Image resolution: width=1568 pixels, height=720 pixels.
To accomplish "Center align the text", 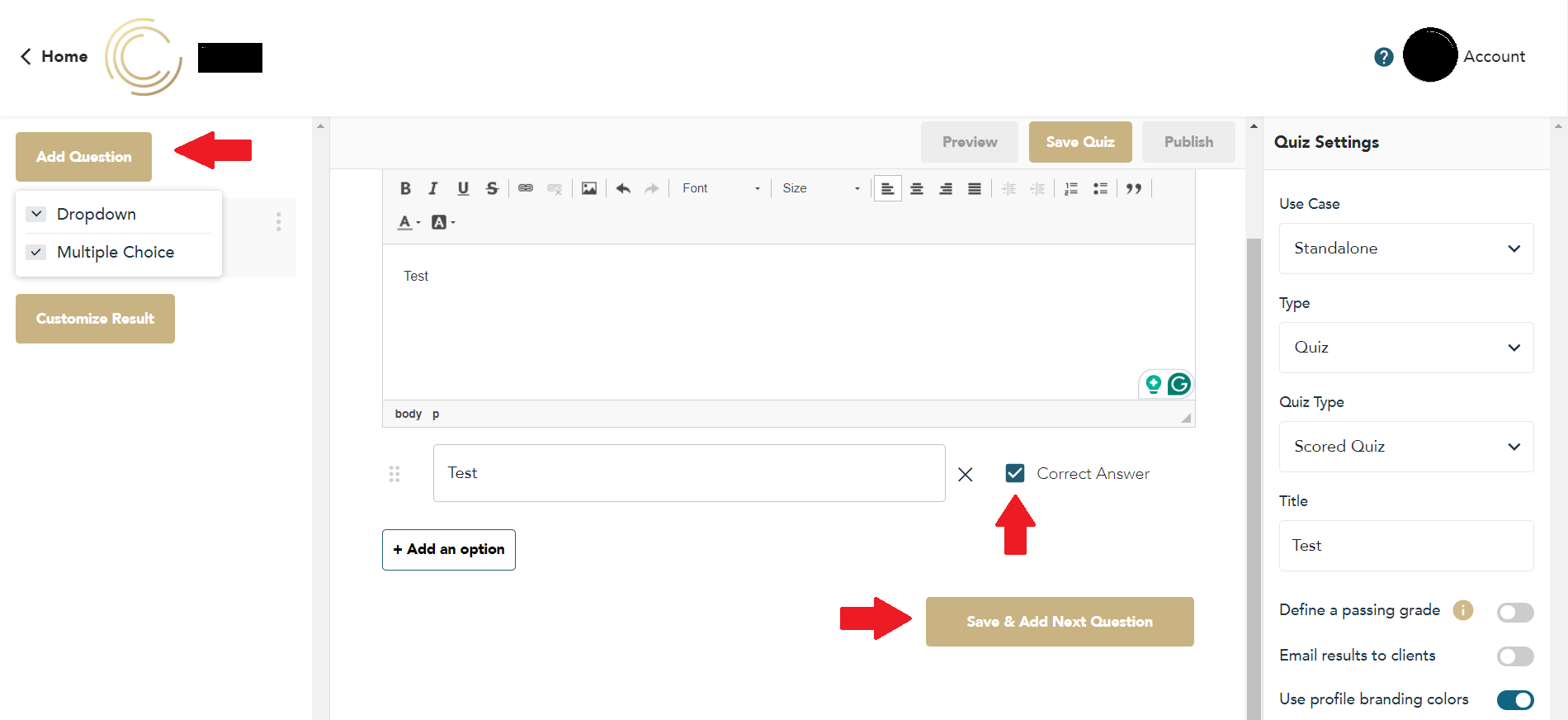I will pos(916,188).
